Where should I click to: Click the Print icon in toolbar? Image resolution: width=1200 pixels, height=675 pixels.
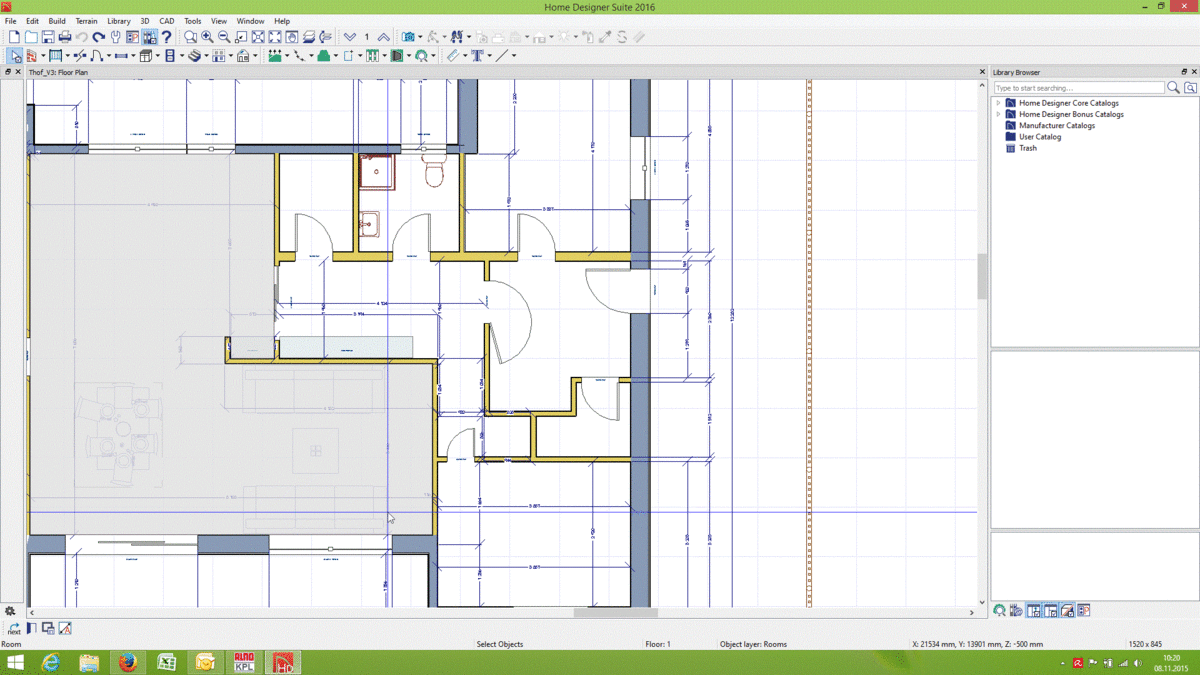coord(65,37)
